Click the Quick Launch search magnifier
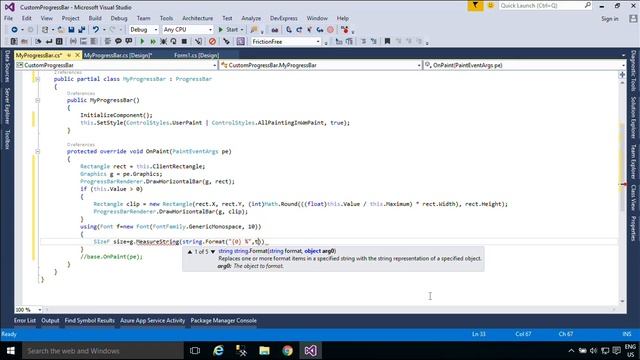Screen dimensions: 640x360 pos(587,5)
